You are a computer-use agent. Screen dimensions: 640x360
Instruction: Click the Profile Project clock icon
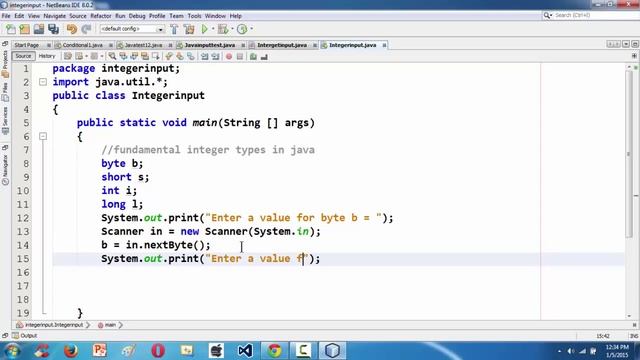[242, 29]
